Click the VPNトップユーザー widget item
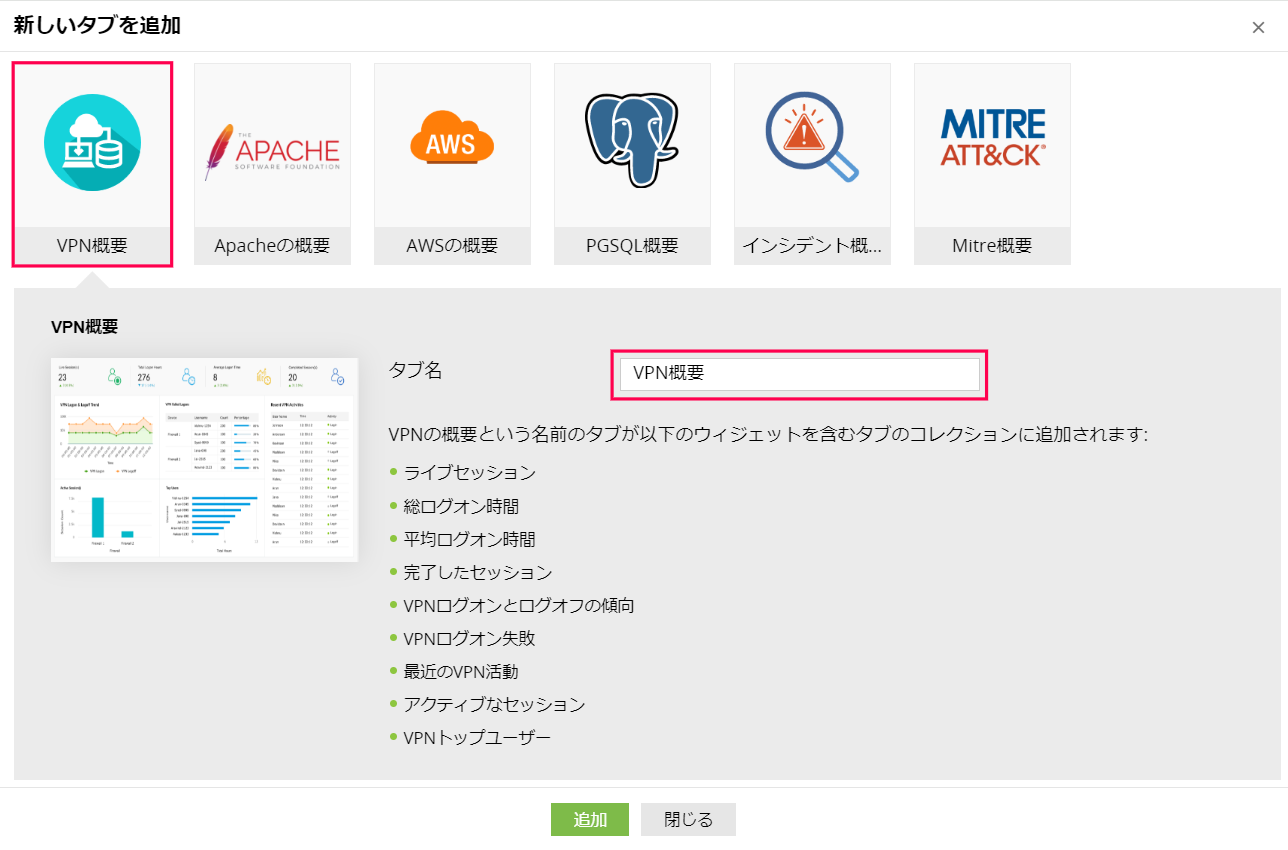Image resolution: width=1288 pixels, height=850 pixels. tap(477, 738)
